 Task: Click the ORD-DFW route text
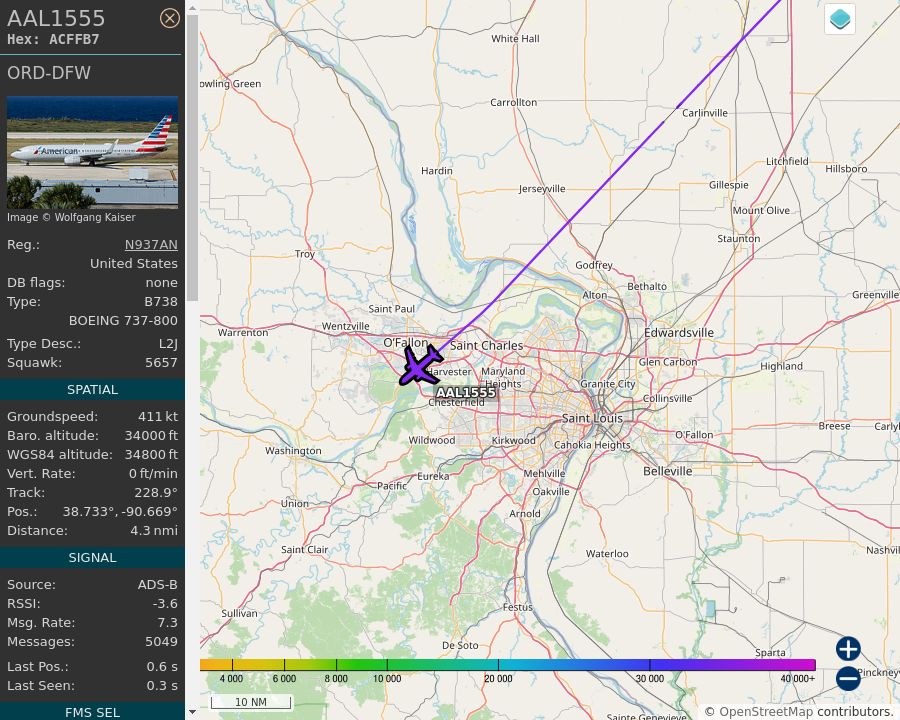pos(49,73)
